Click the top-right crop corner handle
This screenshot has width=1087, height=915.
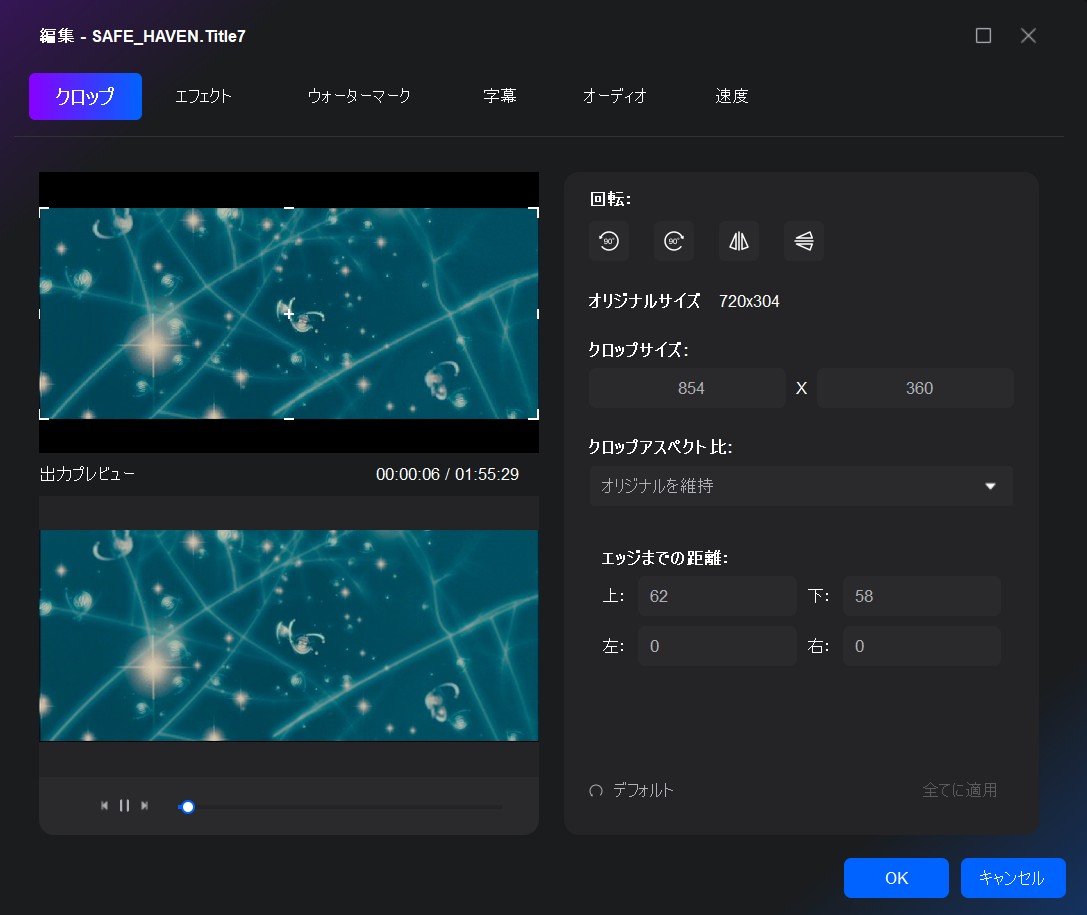534,211
